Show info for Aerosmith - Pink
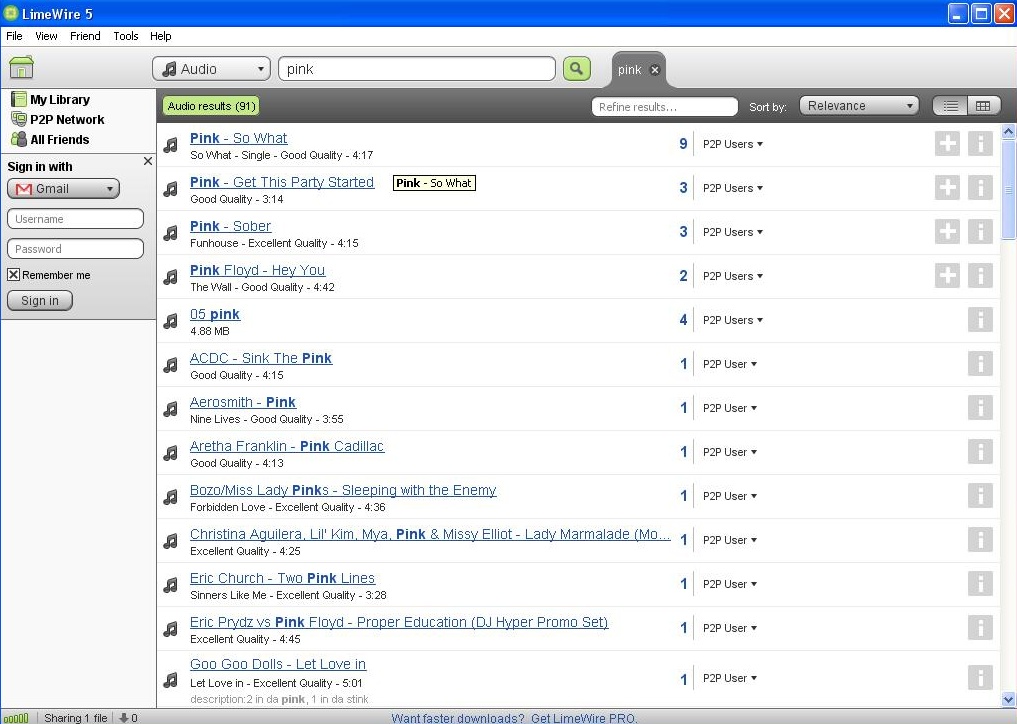The width and height of the screenshot is (1017, 724). [x=980, y=407]
